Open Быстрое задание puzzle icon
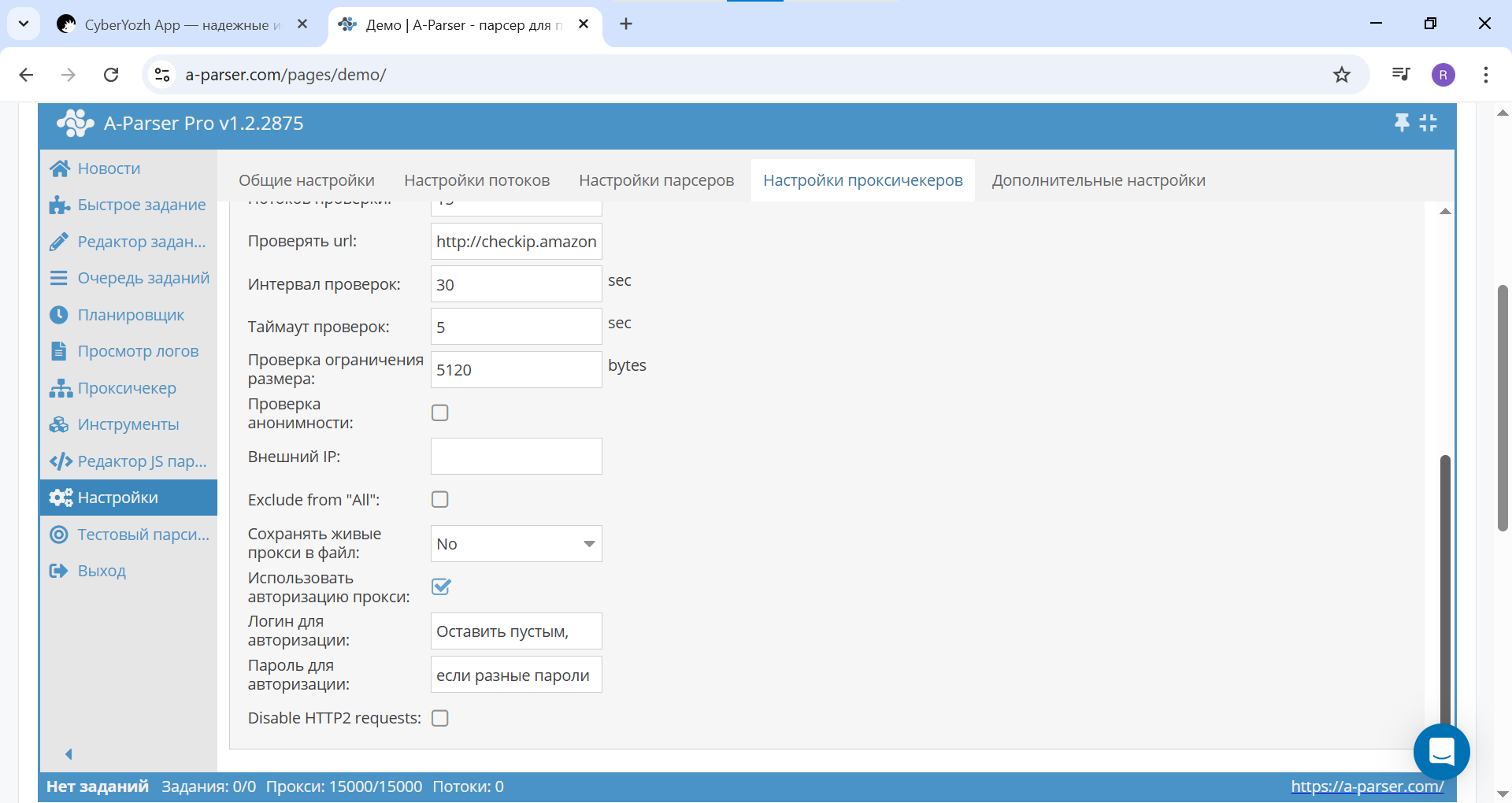 [x=60, y=205]
